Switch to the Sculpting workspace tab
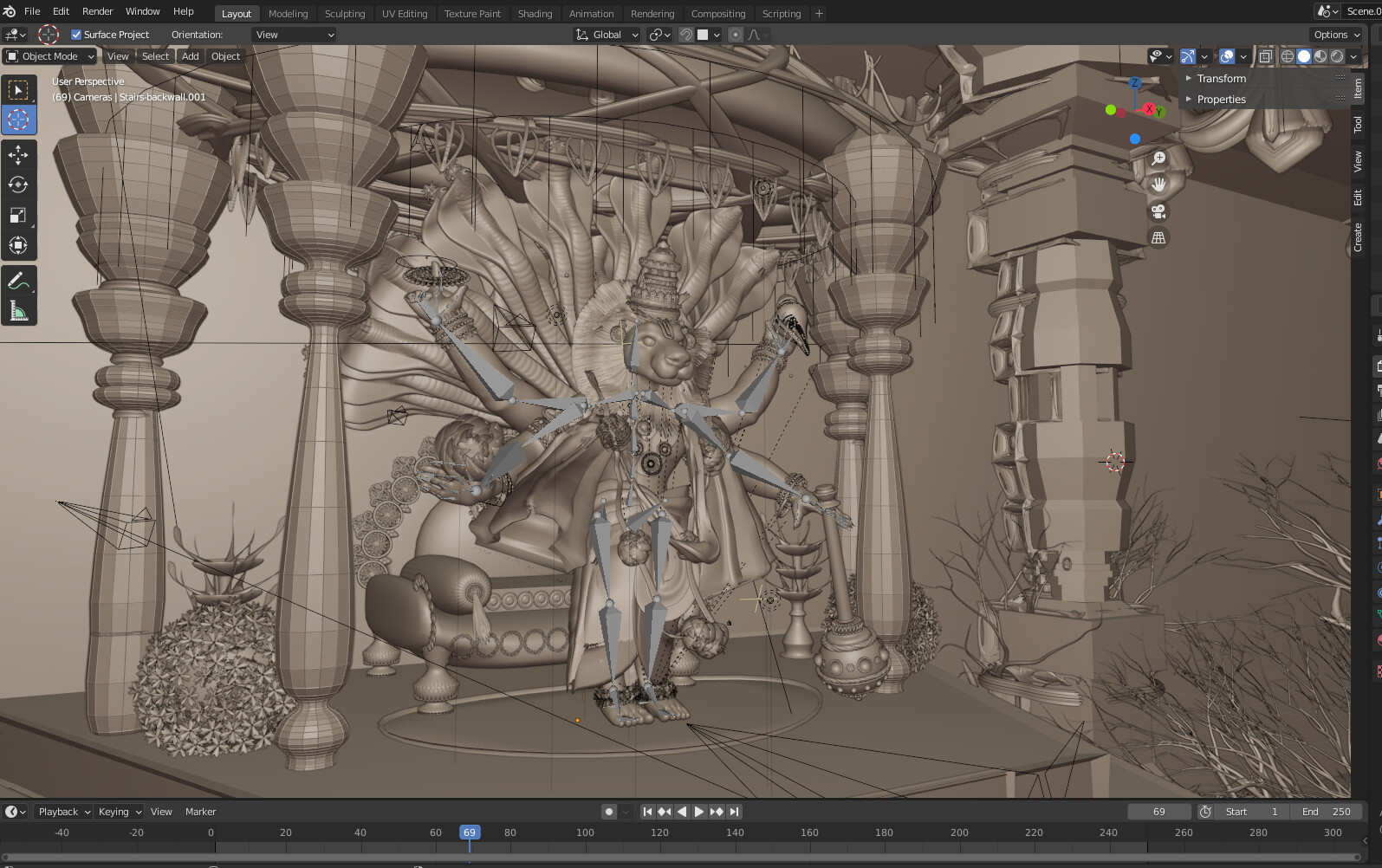The height and width of the screenshot is (868, 1382). click(345, 14)
